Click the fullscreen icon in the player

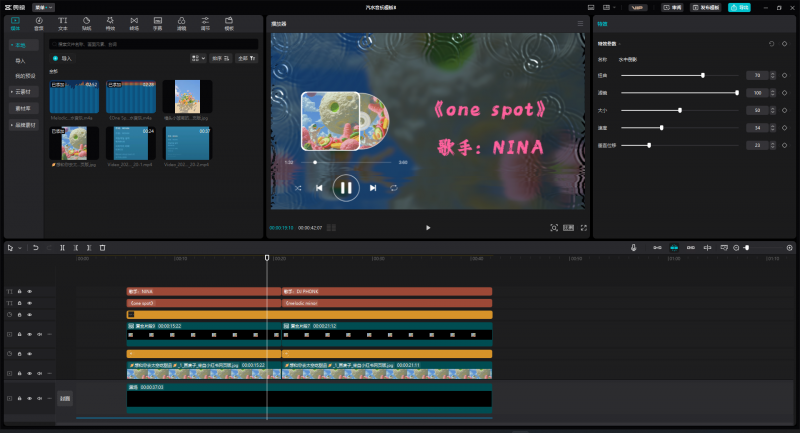(584, 227)
